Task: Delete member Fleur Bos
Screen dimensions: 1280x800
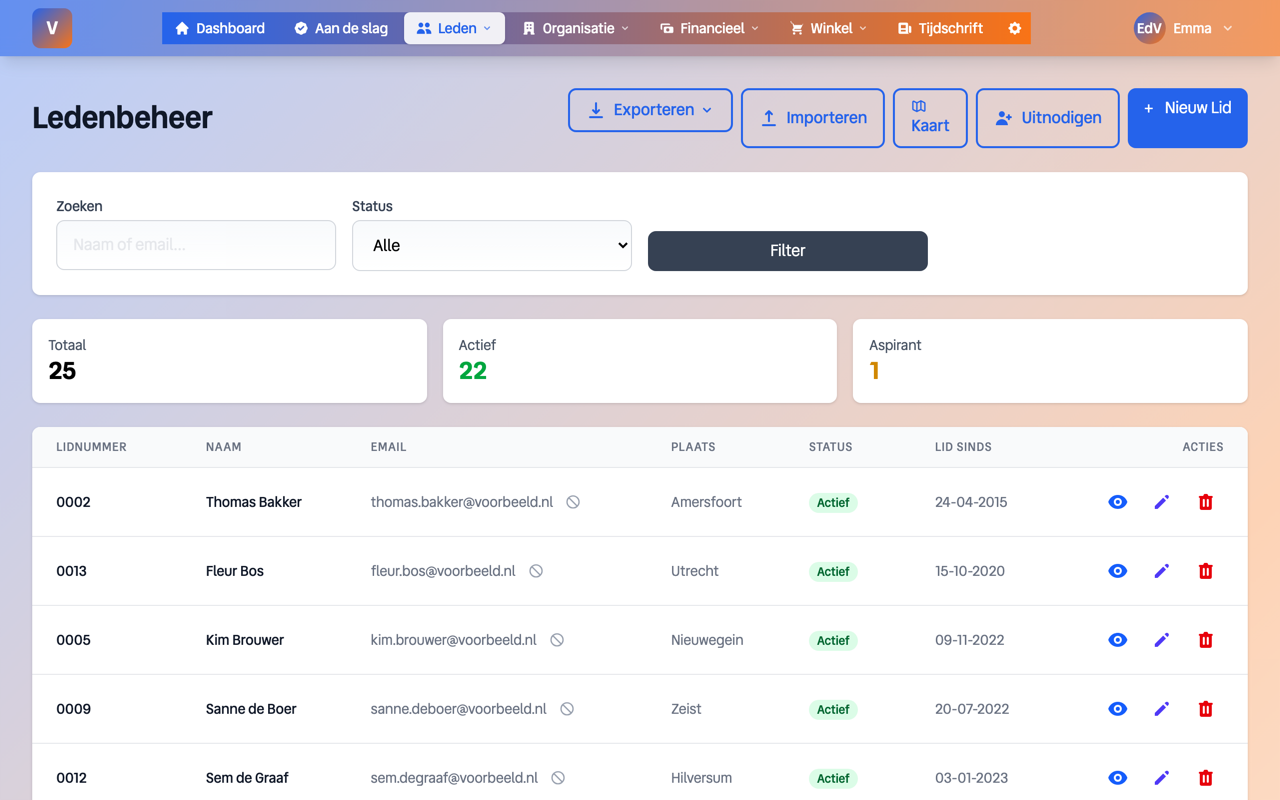Action: click(1206, 571)
